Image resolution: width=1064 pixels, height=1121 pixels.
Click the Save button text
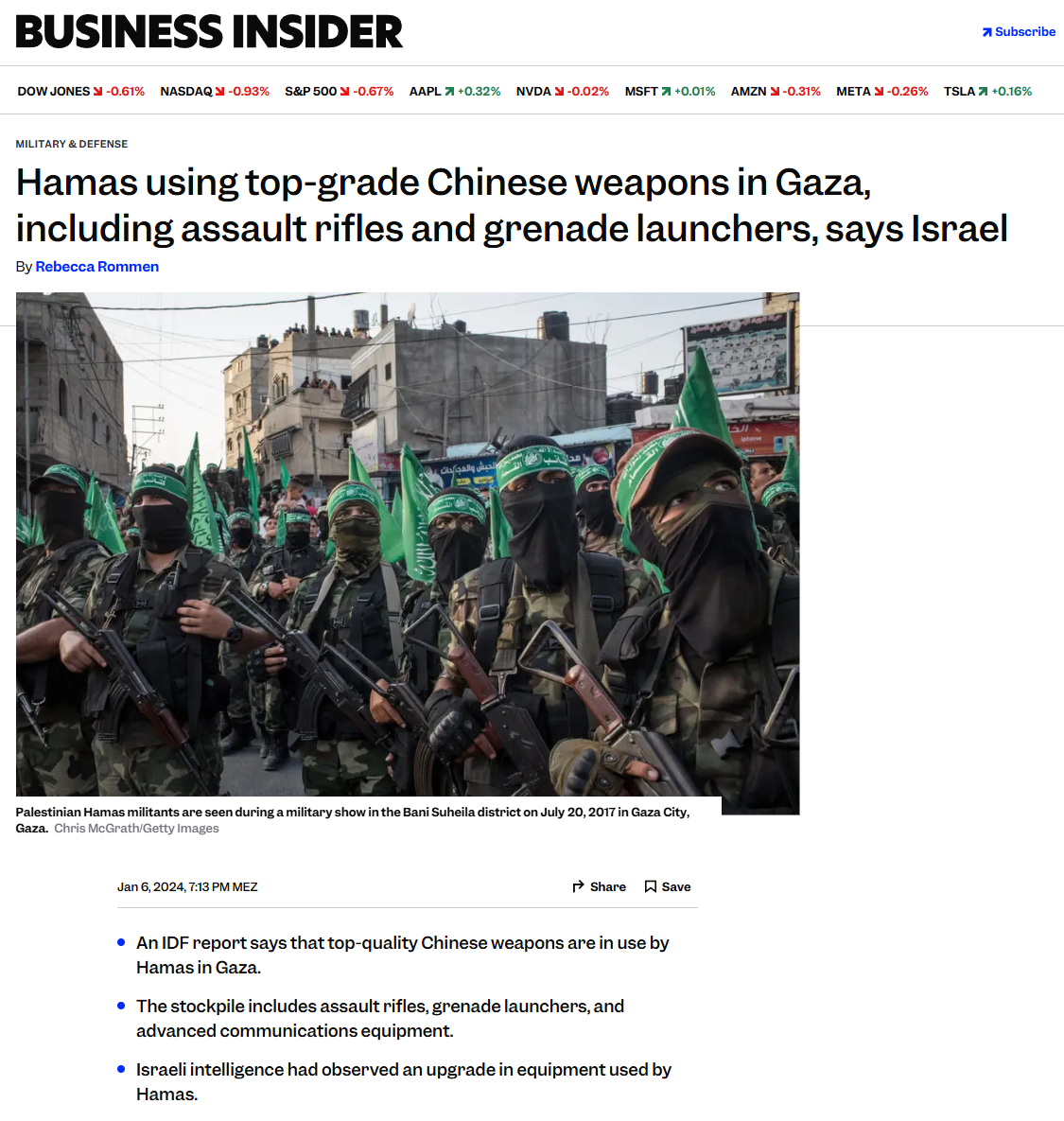[x=676, y=886]
